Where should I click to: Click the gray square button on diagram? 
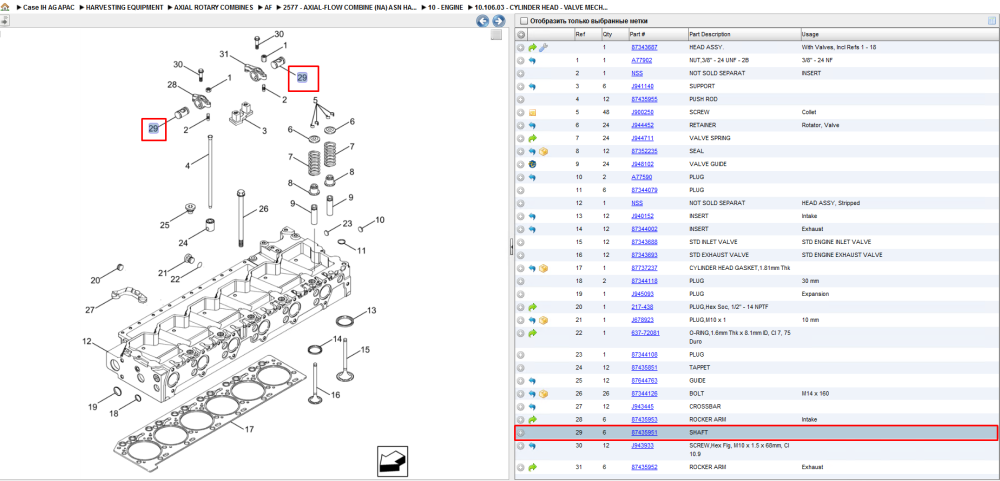coord(496,36)
